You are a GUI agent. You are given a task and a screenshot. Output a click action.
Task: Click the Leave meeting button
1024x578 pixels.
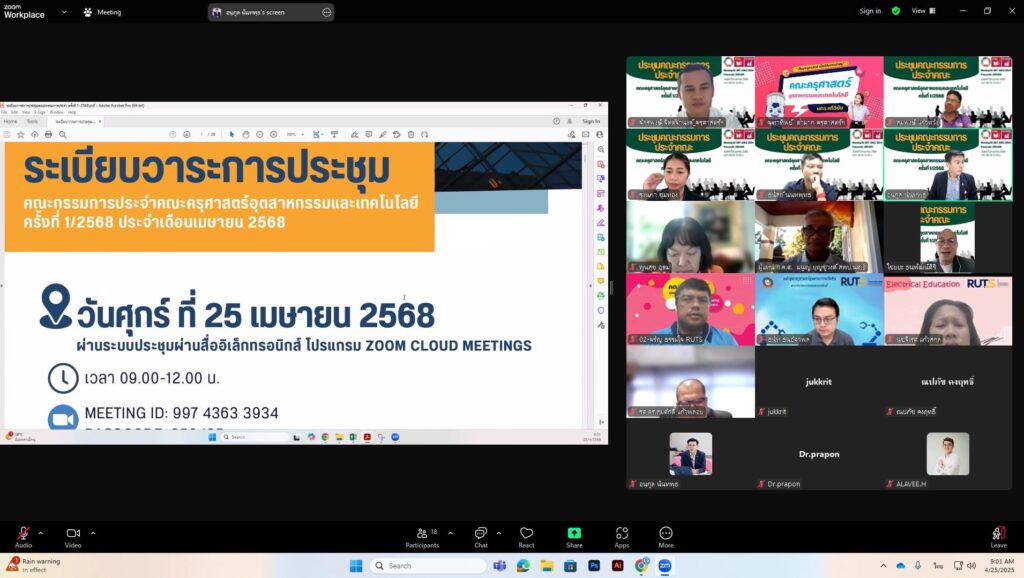999,537
